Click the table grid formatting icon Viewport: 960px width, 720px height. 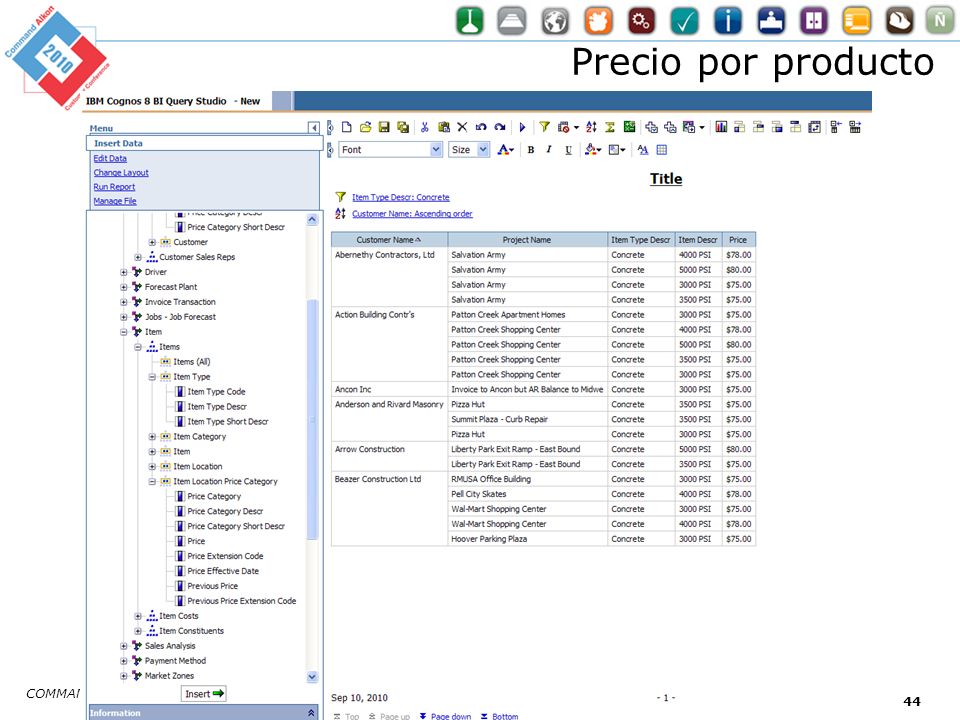pos(661,149)
